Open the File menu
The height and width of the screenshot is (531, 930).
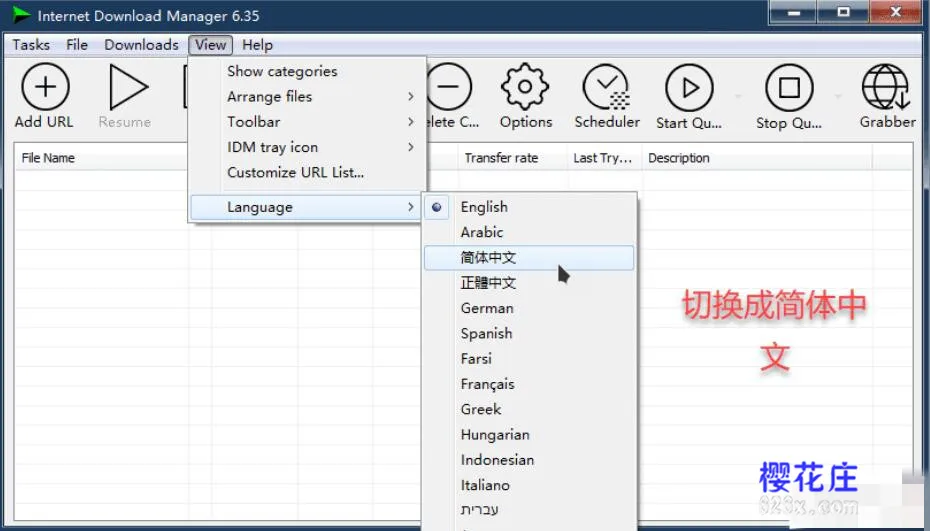[x=77, y=45]
